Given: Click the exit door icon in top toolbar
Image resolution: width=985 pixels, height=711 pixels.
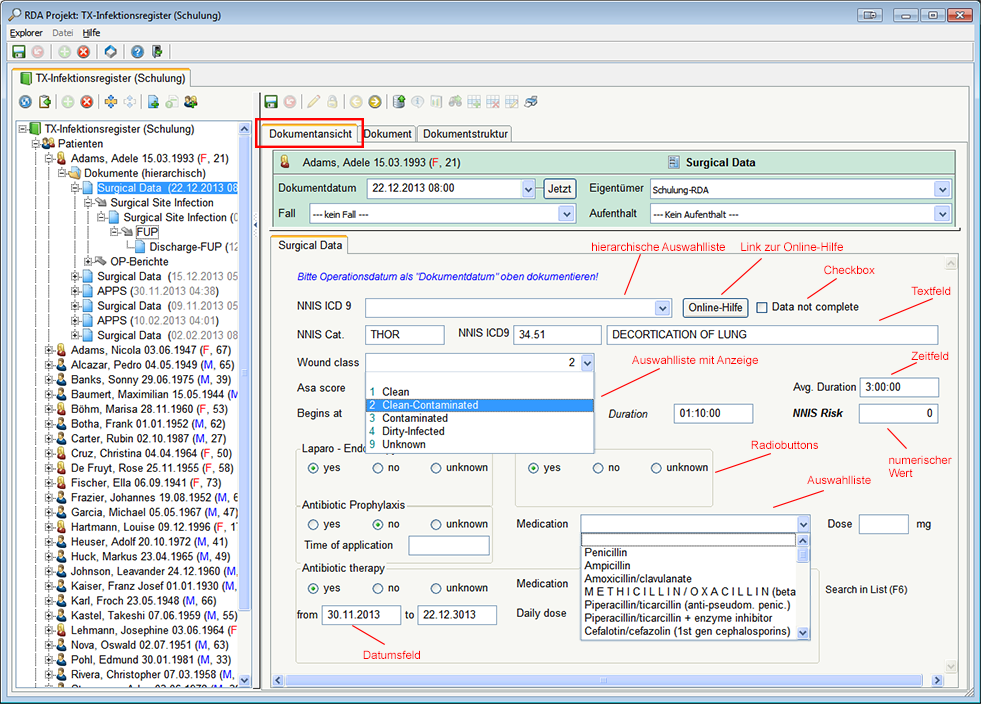Looking at the screenshot, I should pos(157,51).
